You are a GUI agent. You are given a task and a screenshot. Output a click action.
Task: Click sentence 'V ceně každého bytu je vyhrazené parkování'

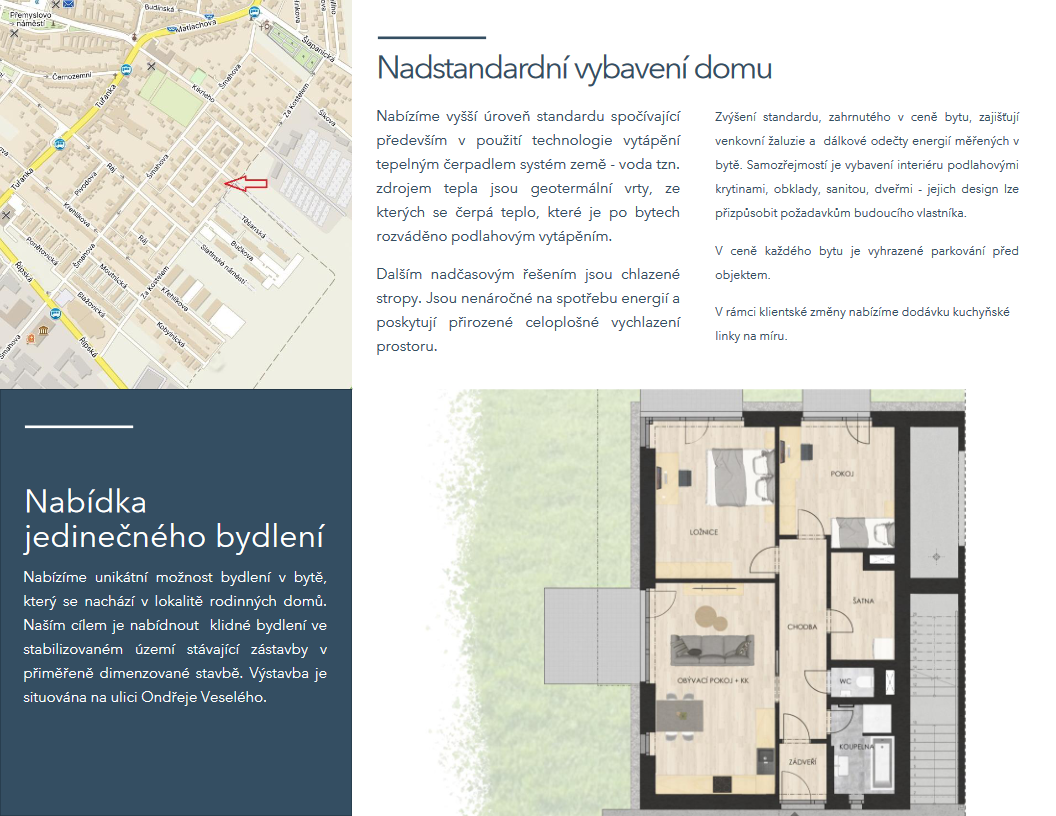coord(867,263)
